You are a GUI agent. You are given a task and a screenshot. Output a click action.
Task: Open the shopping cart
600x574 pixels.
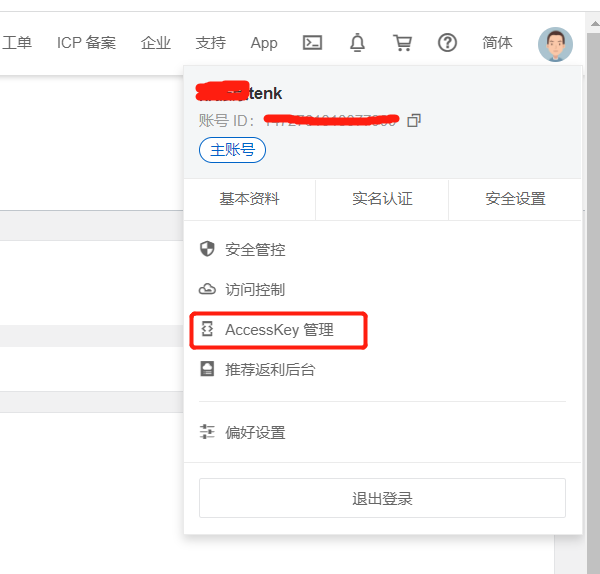coord(403,43)
